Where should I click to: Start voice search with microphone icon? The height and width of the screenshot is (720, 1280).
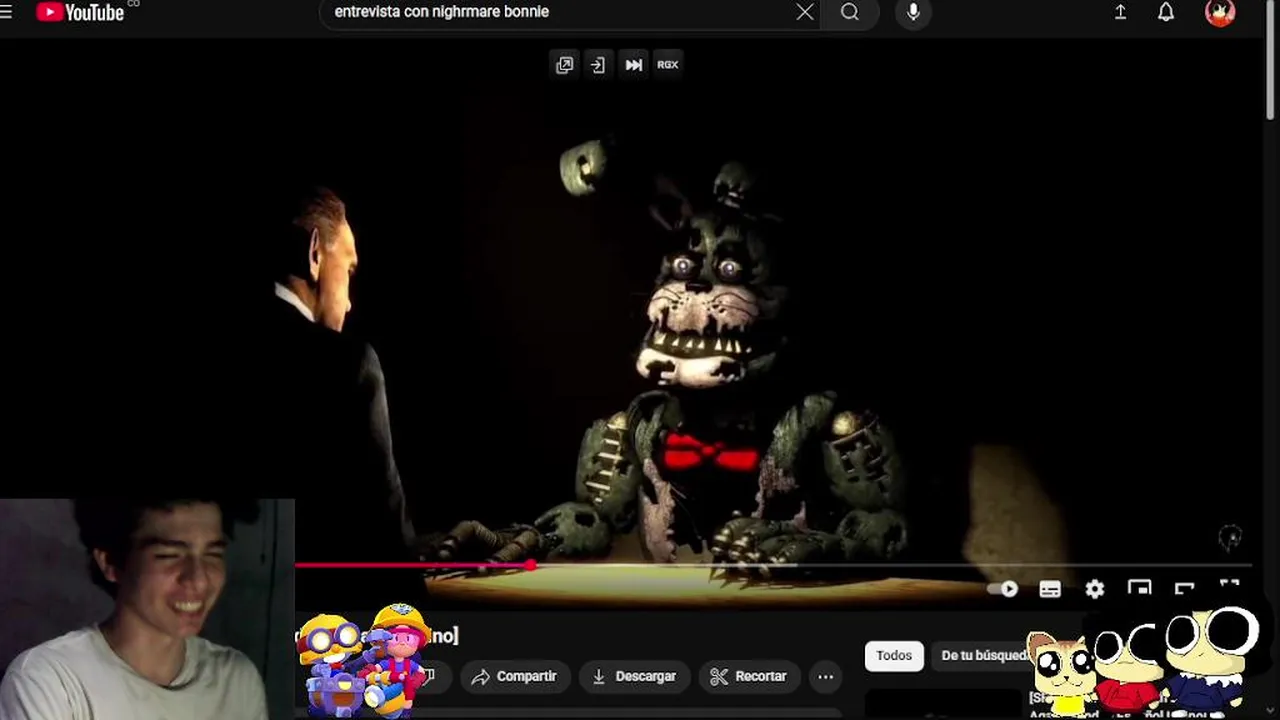[x=913, y=12]
